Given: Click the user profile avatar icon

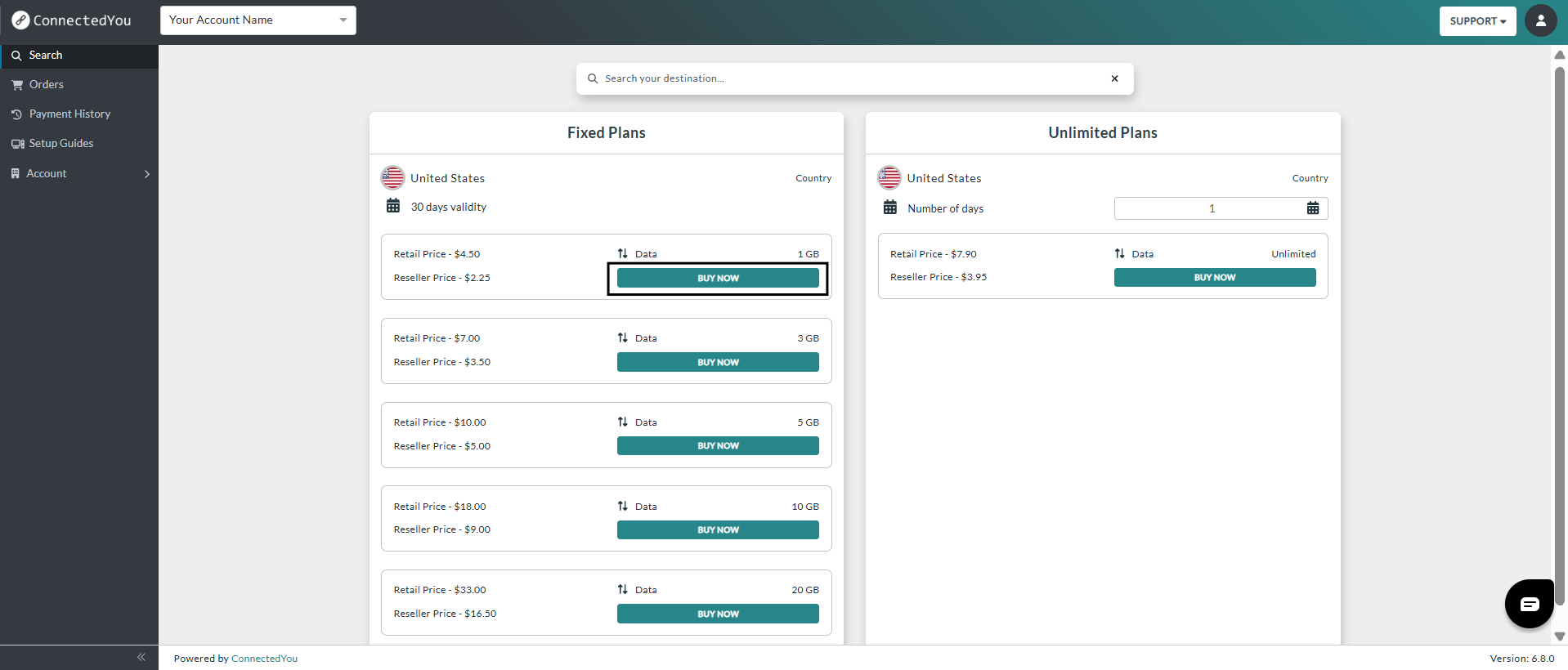Looking at the screenshot, I should tap(1540, 21).
